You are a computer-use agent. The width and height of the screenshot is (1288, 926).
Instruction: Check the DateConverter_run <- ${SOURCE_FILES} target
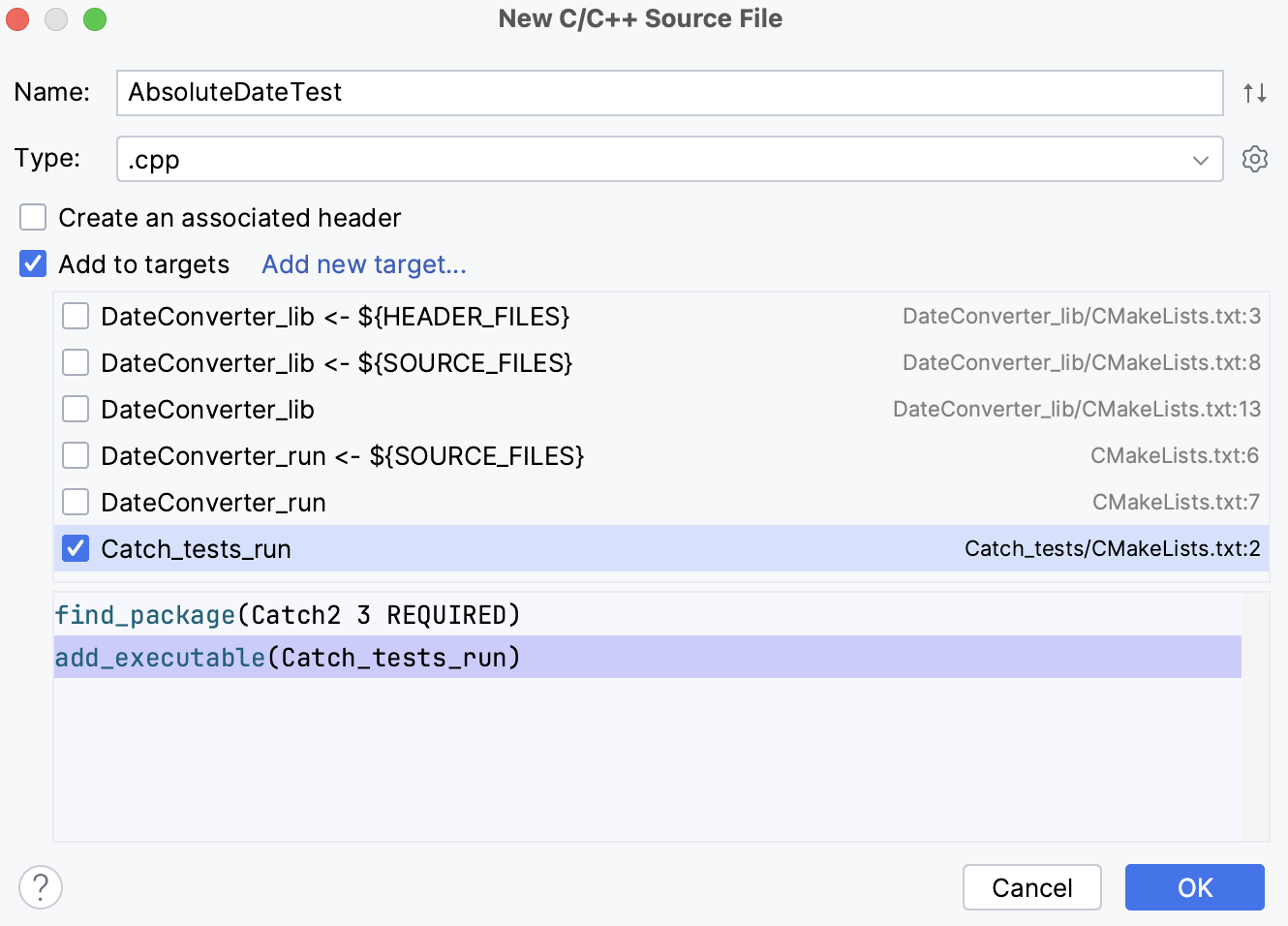[x=76, y=455]
